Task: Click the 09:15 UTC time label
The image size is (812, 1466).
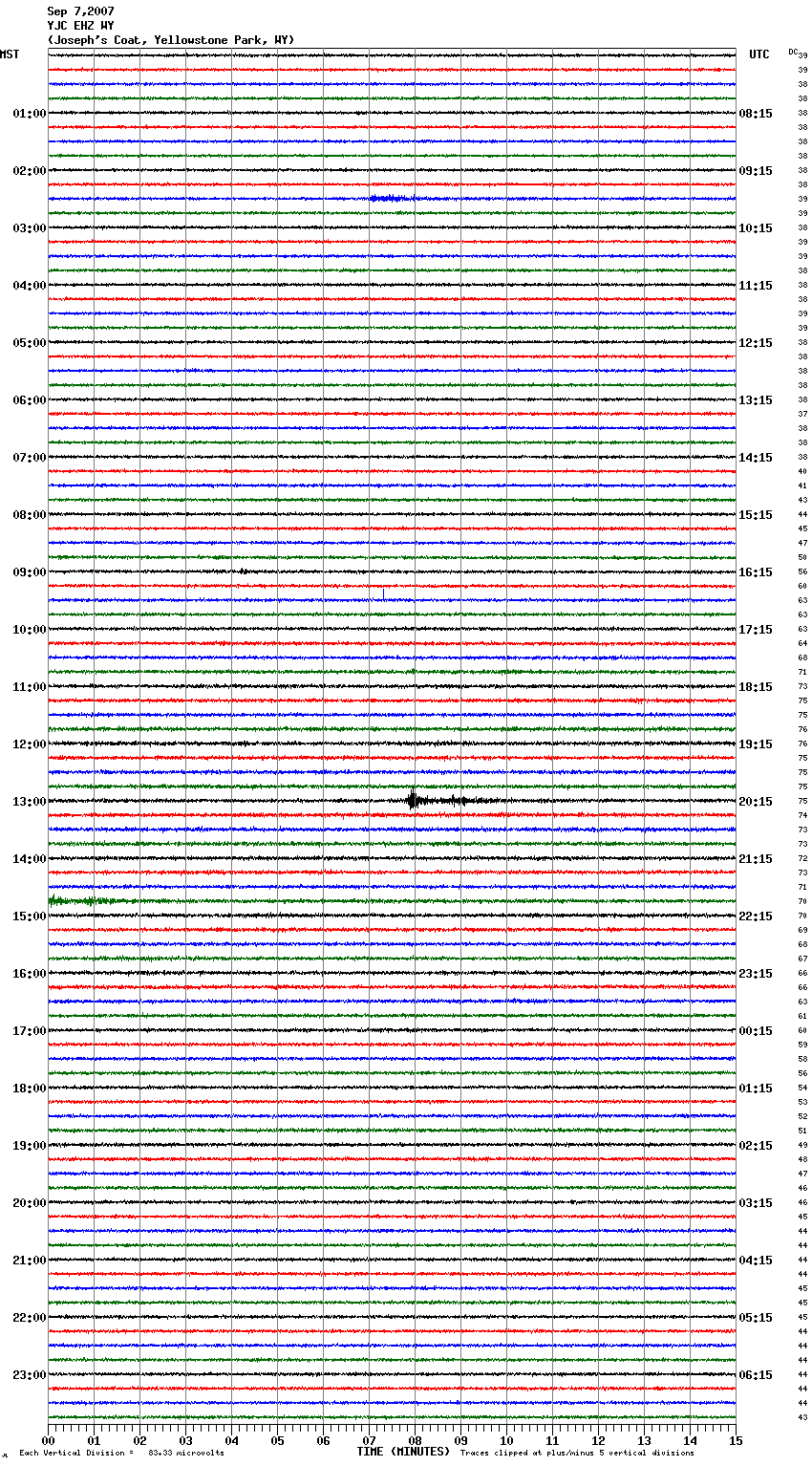Action: tap(756, 171)
